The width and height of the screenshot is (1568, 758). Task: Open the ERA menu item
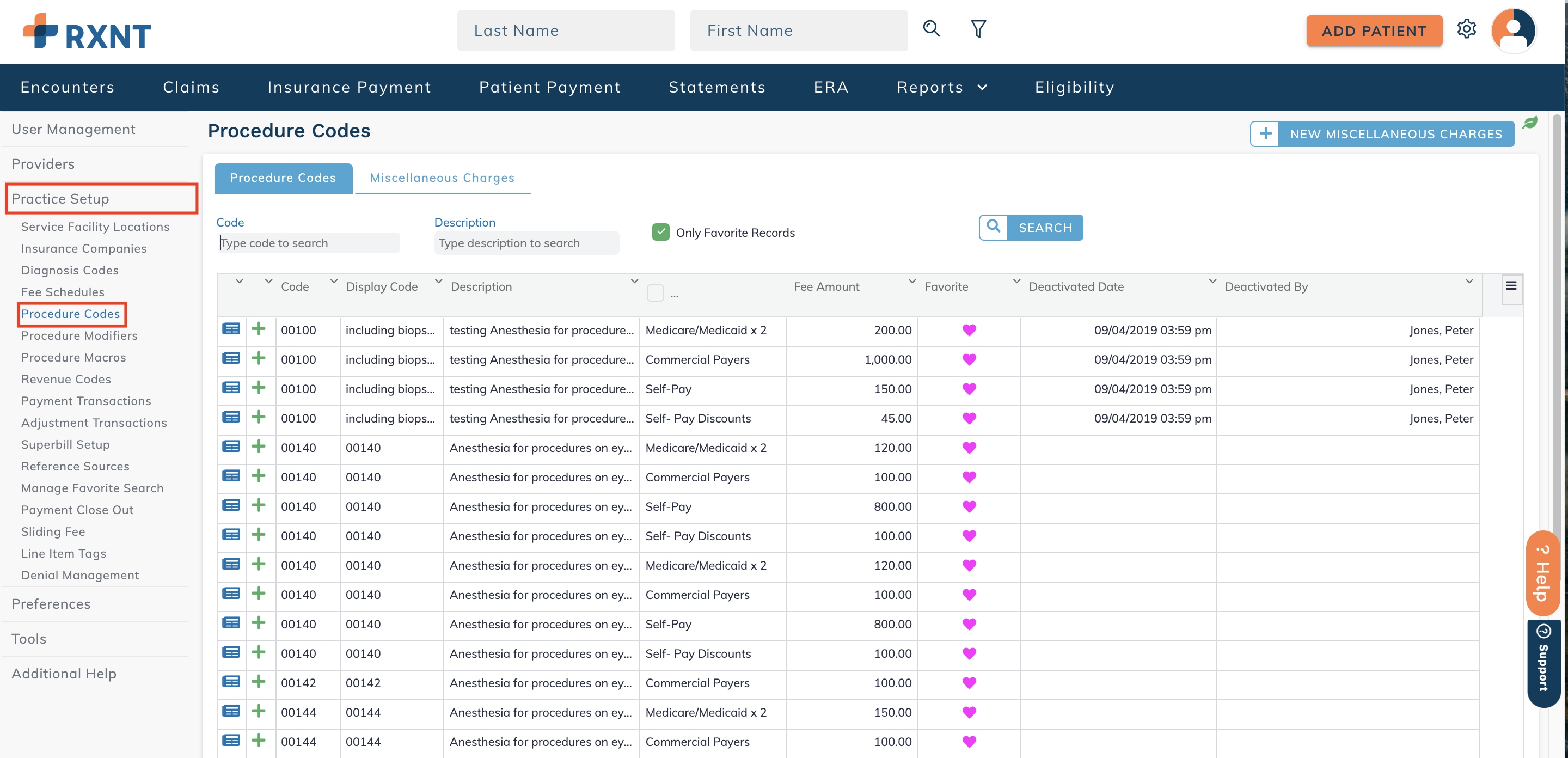(831, 87)
